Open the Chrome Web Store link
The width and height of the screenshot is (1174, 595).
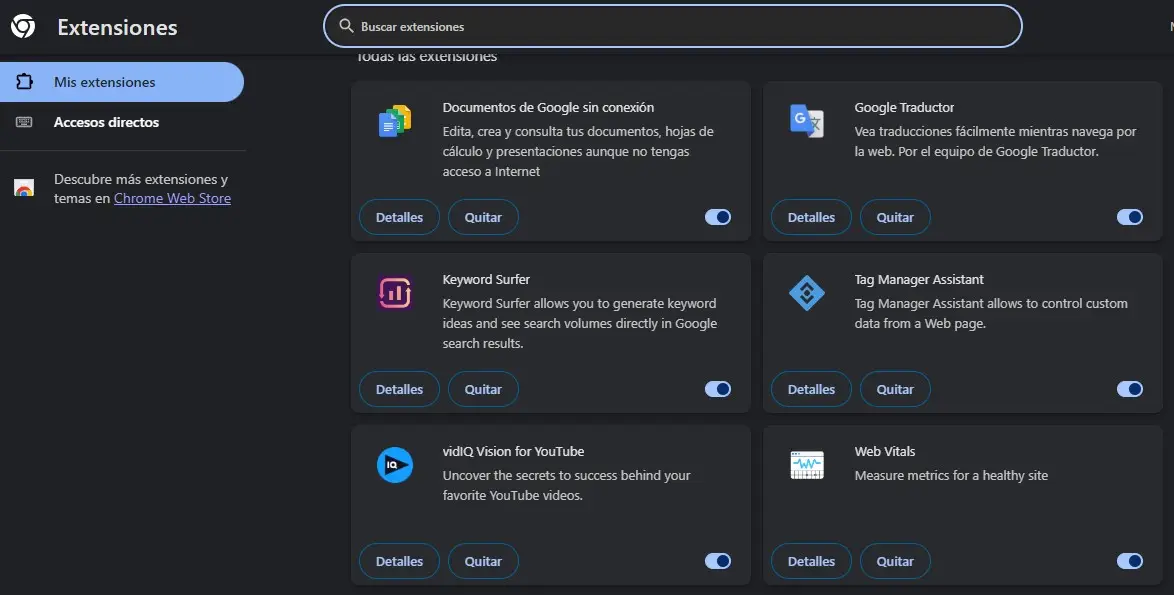pyautogui.click(x=172, y=198)
